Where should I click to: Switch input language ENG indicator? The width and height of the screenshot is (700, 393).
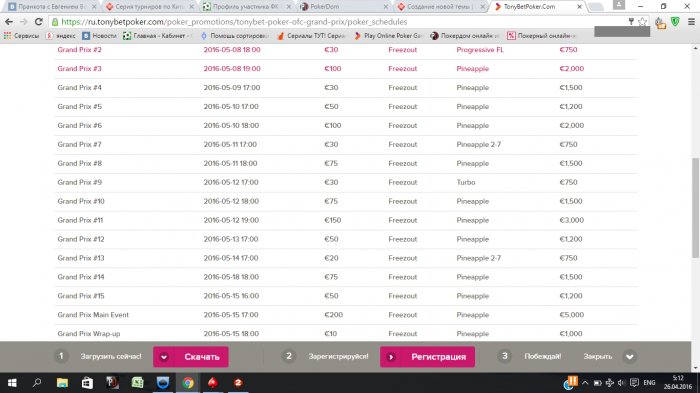(649, 383)
